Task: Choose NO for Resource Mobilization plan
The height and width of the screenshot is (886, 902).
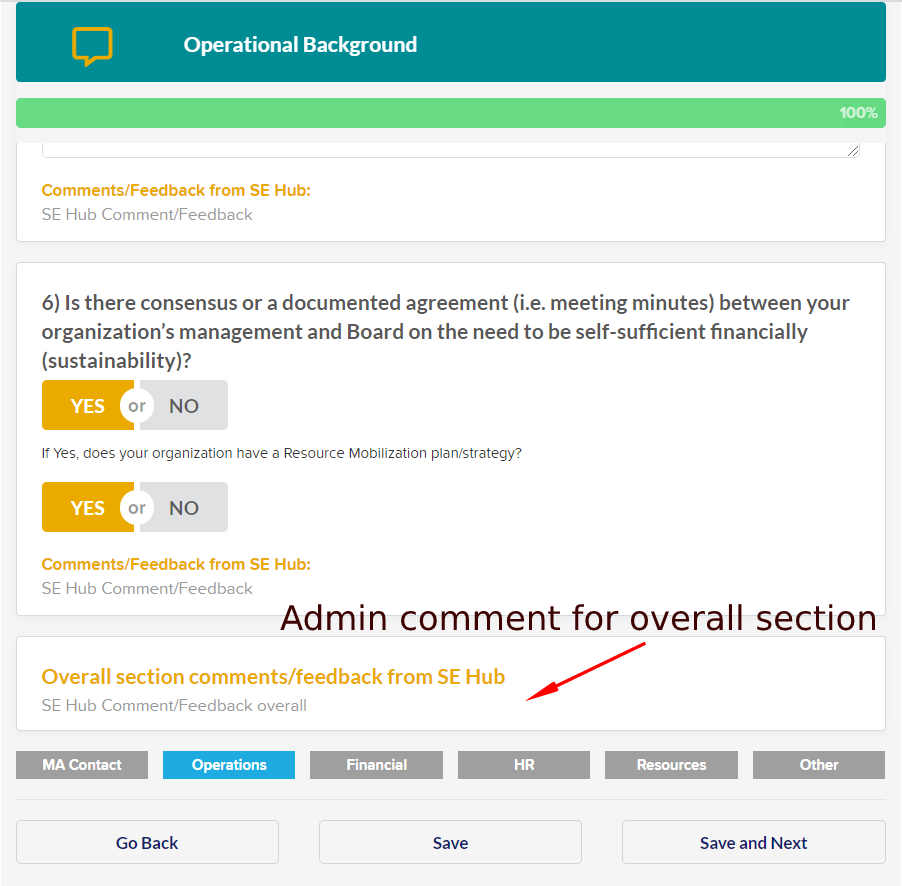Action: click(x=184, y=507)
